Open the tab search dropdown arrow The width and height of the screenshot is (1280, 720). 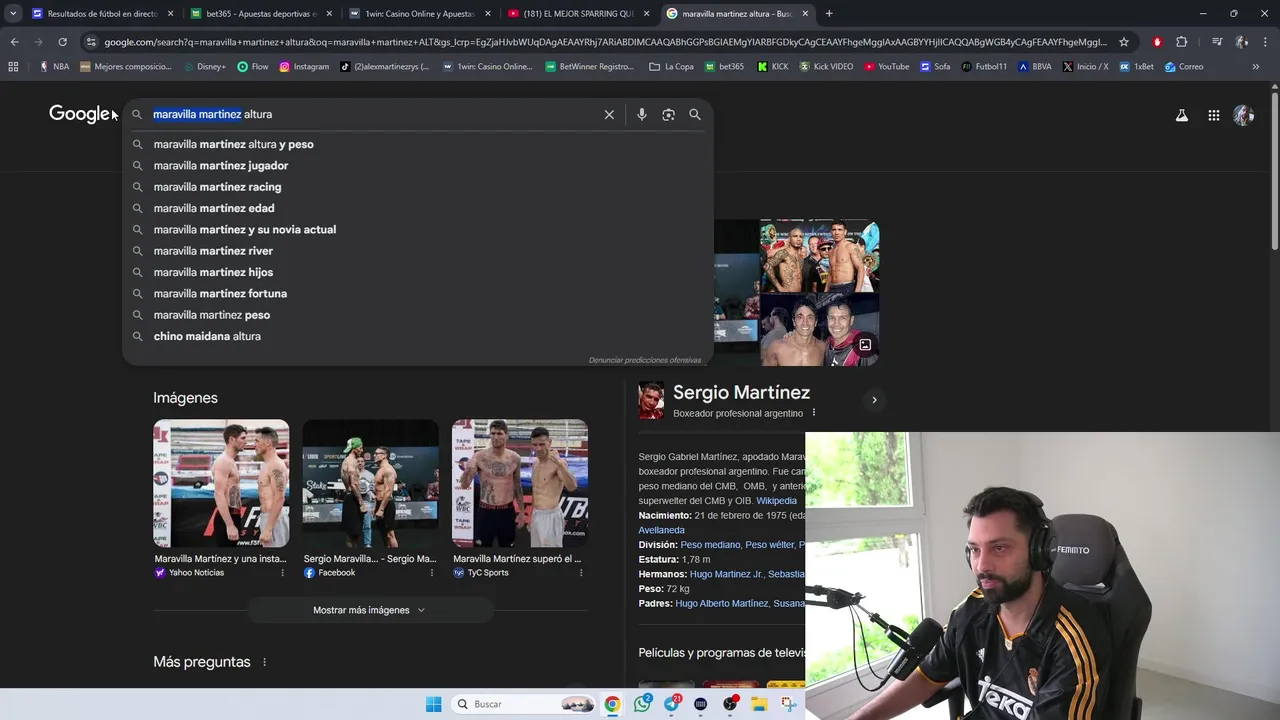click(13, 13)
